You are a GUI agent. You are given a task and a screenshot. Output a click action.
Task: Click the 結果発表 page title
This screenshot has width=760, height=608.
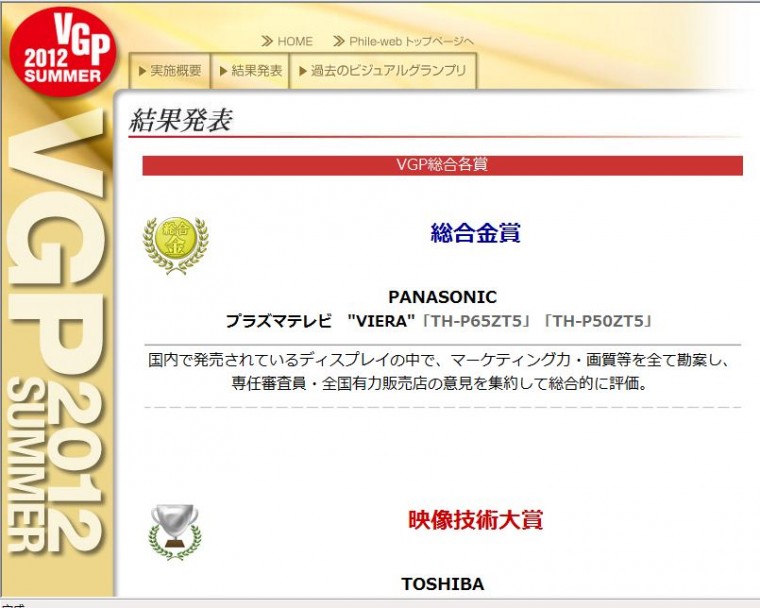[x=181, y=120]
